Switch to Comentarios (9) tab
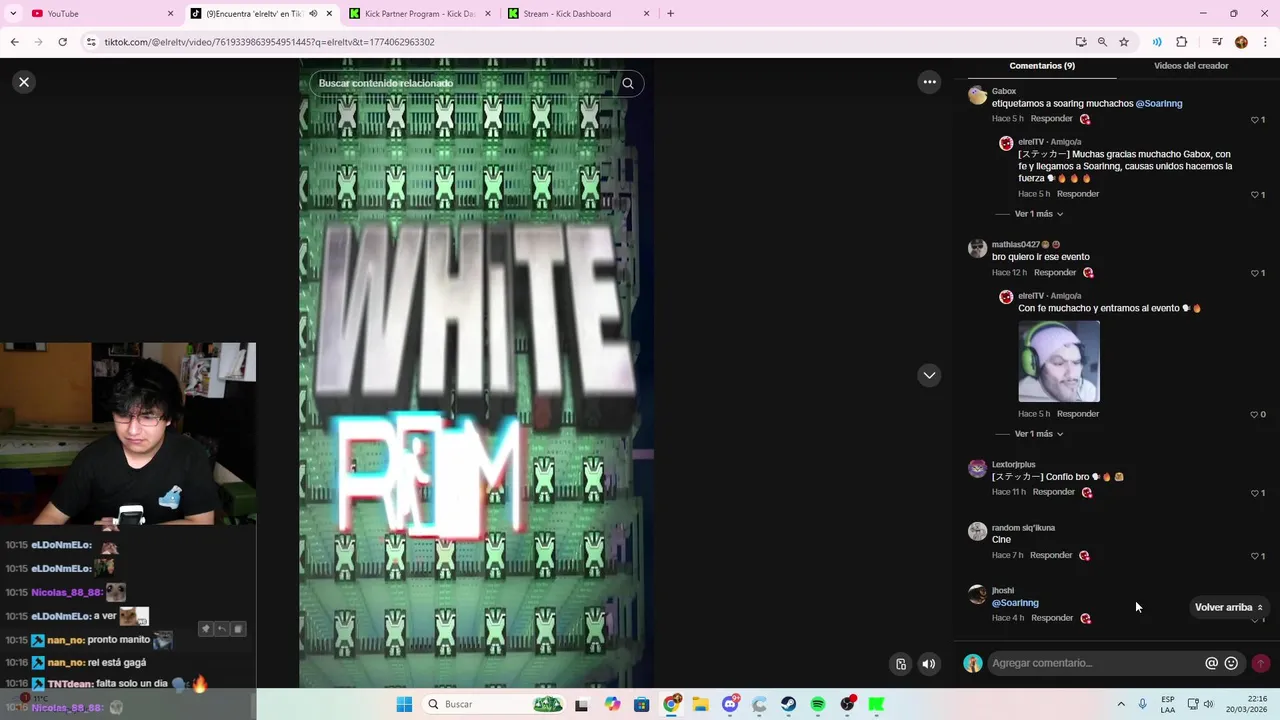 coord(1042,66)
